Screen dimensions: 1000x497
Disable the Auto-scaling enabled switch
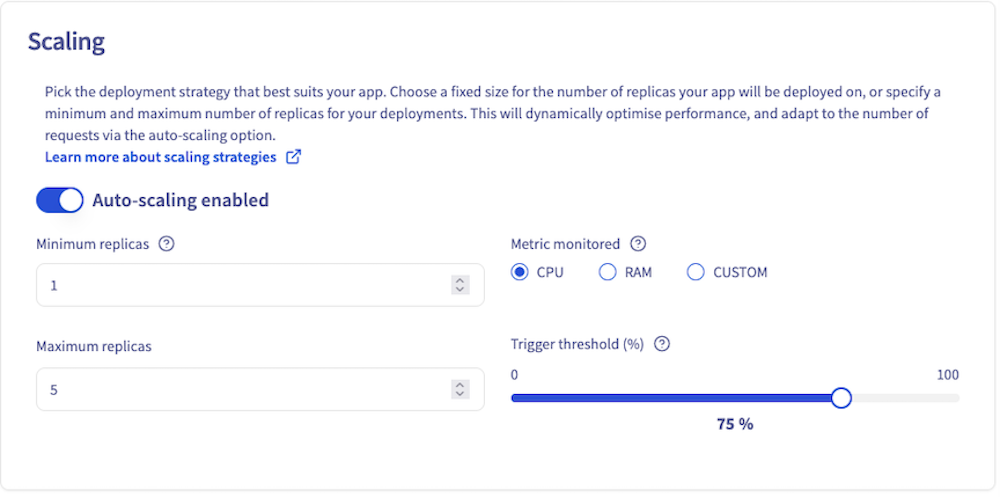(x=59, y=200)
